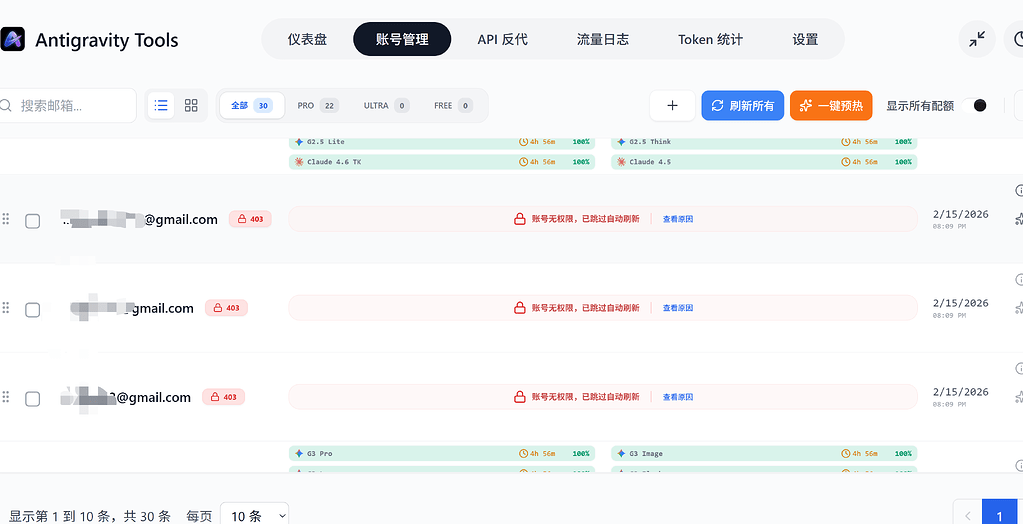Tick the checkbox of the first gmail account
Viewport: 1023px width, 524px height.
(33, 221)
